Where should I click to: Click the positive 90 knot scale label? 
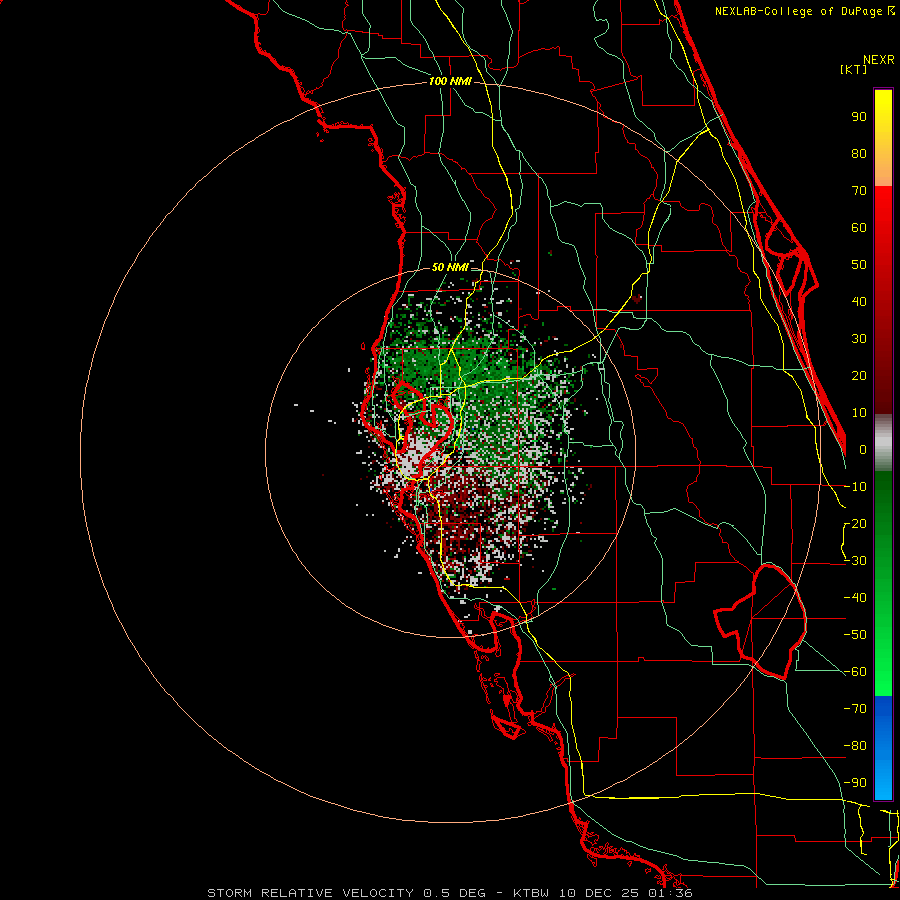[859, 117]
